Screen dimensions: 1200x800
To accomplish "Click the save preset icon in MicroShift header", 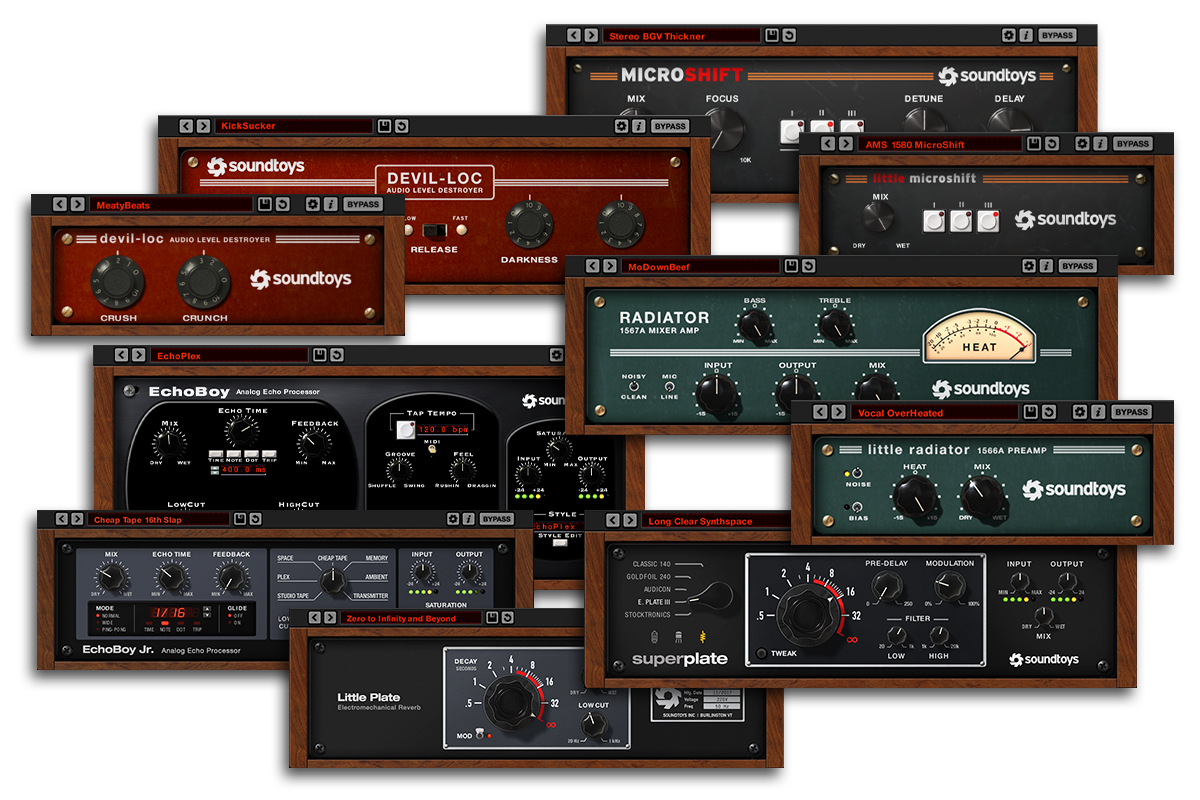I will 772,35.
